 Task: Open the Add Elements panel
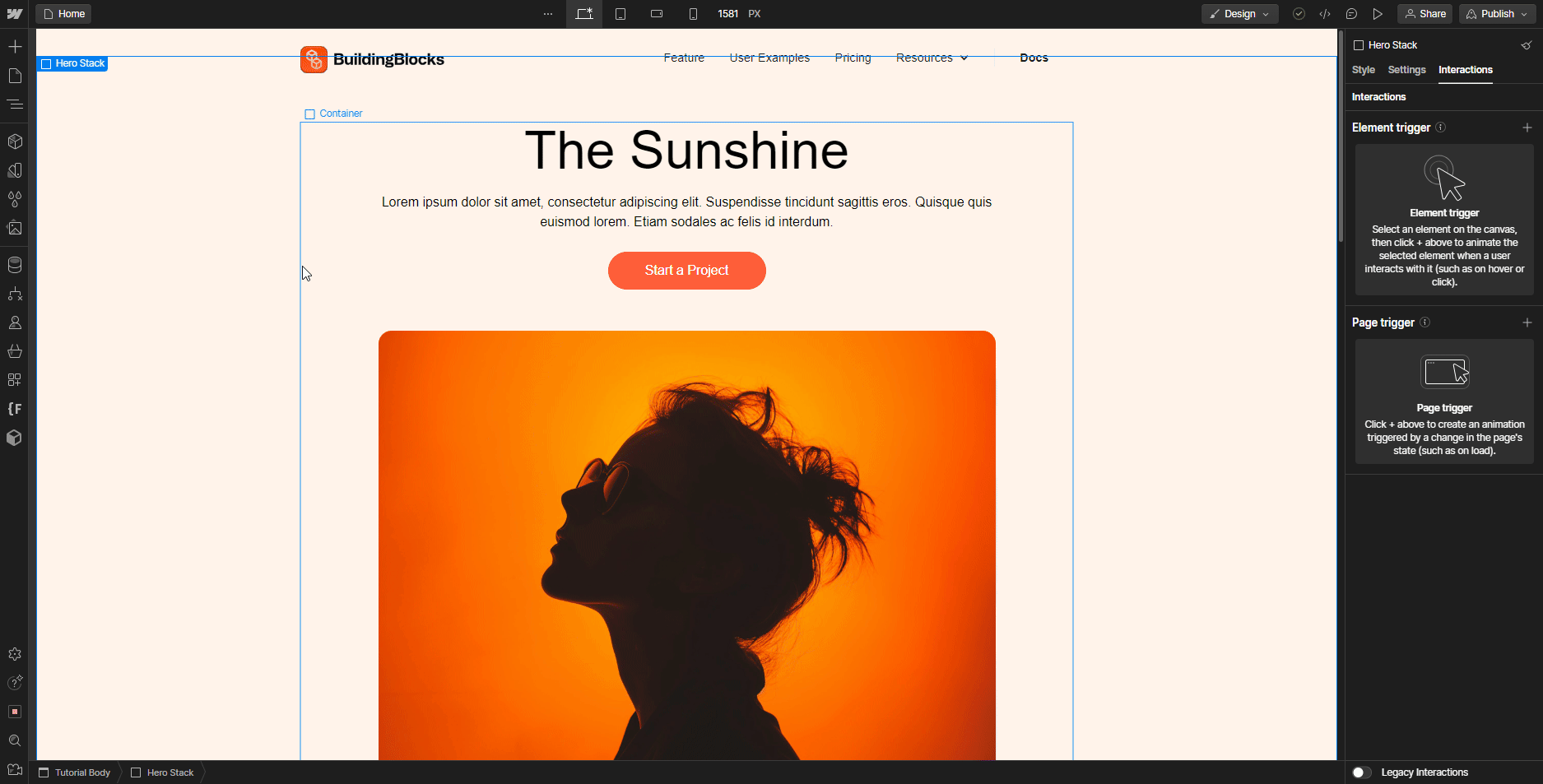[15, 46]
